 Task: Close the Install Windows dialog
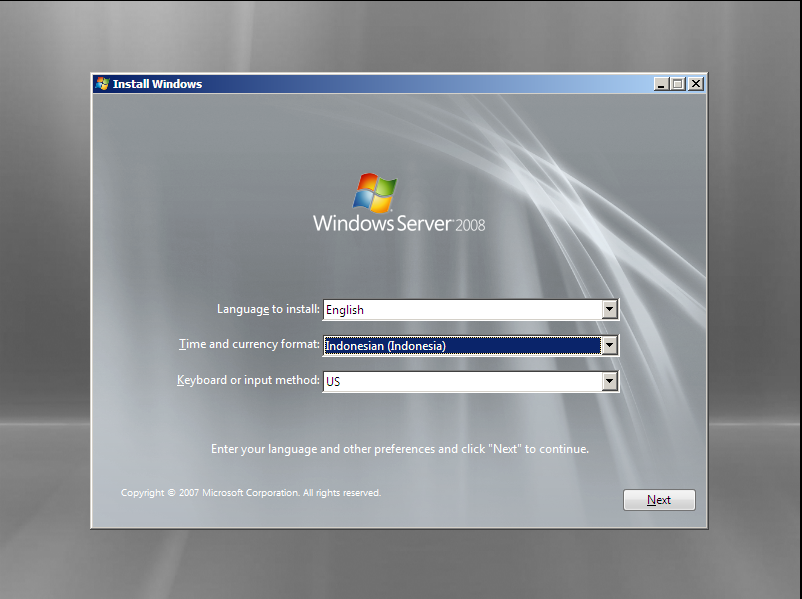696,84
